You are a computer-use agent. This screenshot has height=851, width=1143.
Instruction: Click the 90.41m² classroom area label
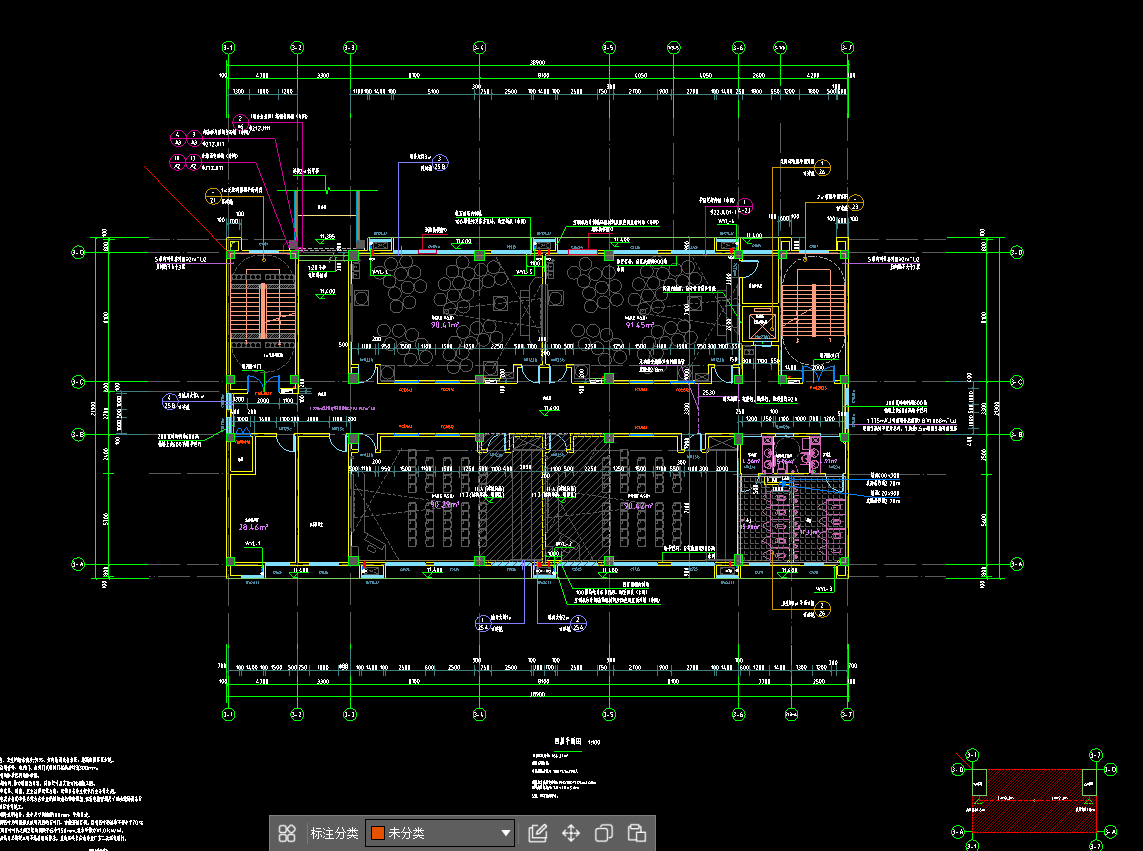(445, 324)
